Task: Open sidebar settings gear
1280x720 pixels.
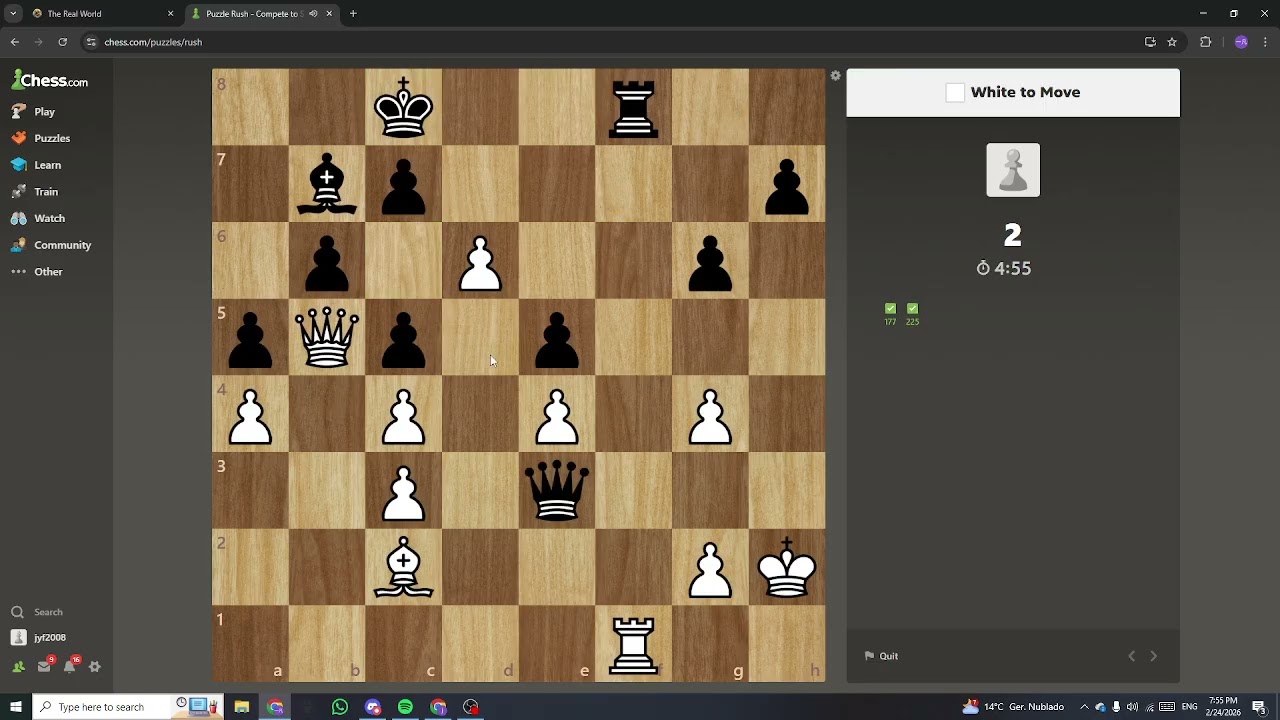Action: (x=95, y=667)
